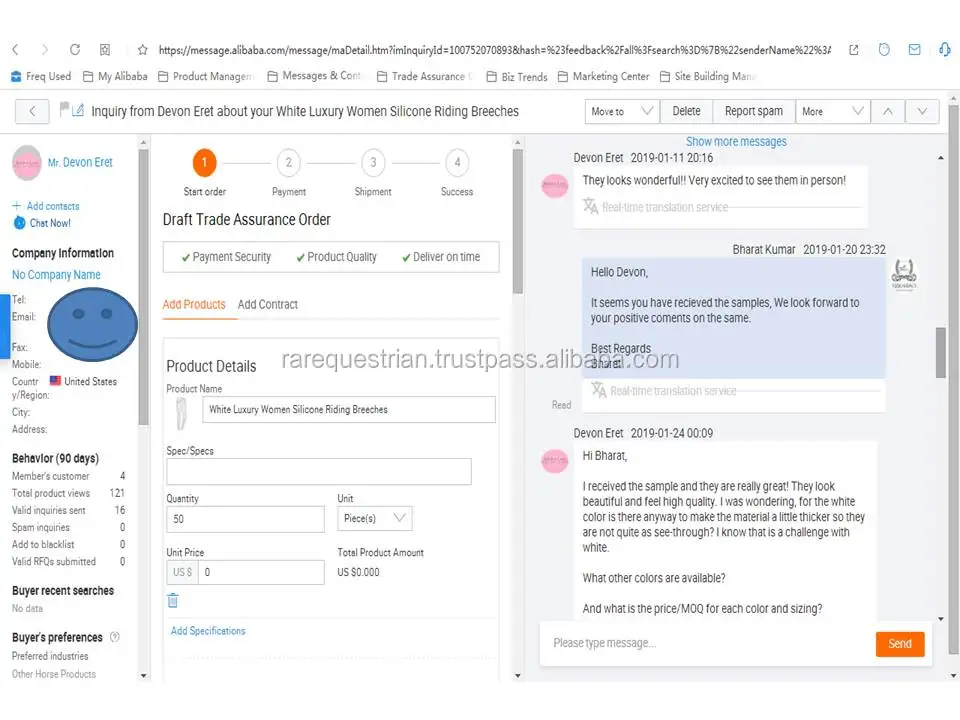This screenshot has height=720, width=960.
Task: Click the plus icon for Add contacts
Action: coord(17,206)
